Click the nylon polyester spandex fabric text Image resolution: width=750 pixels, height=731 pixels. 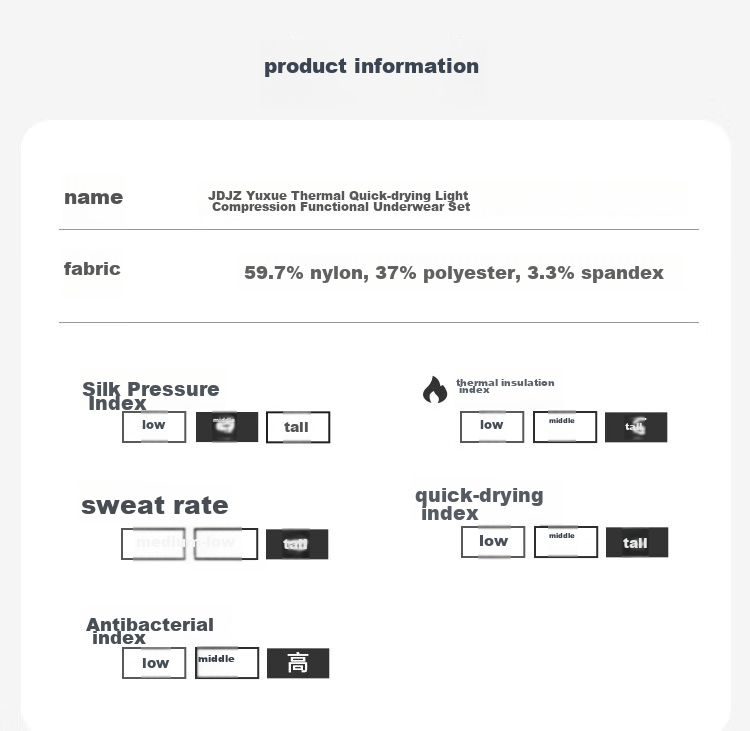[x=454, y=273]
